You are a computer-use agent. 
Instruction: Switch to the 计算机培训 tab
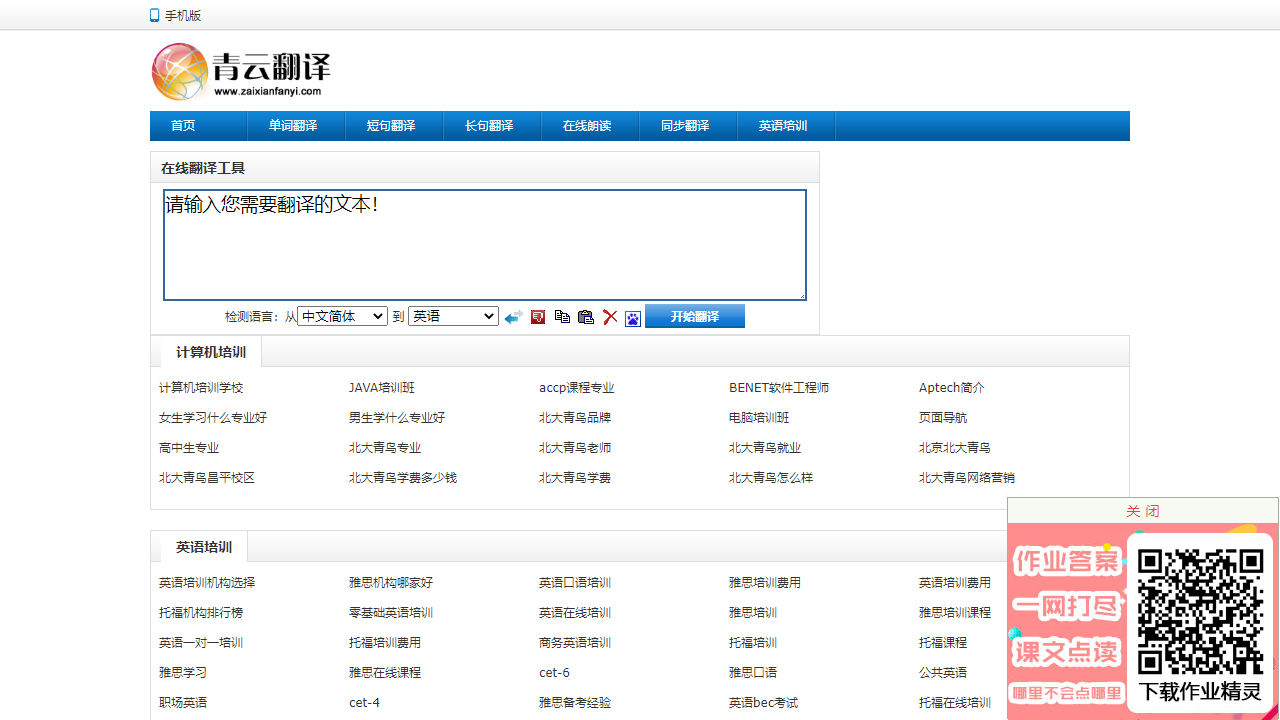pos(211,352)
